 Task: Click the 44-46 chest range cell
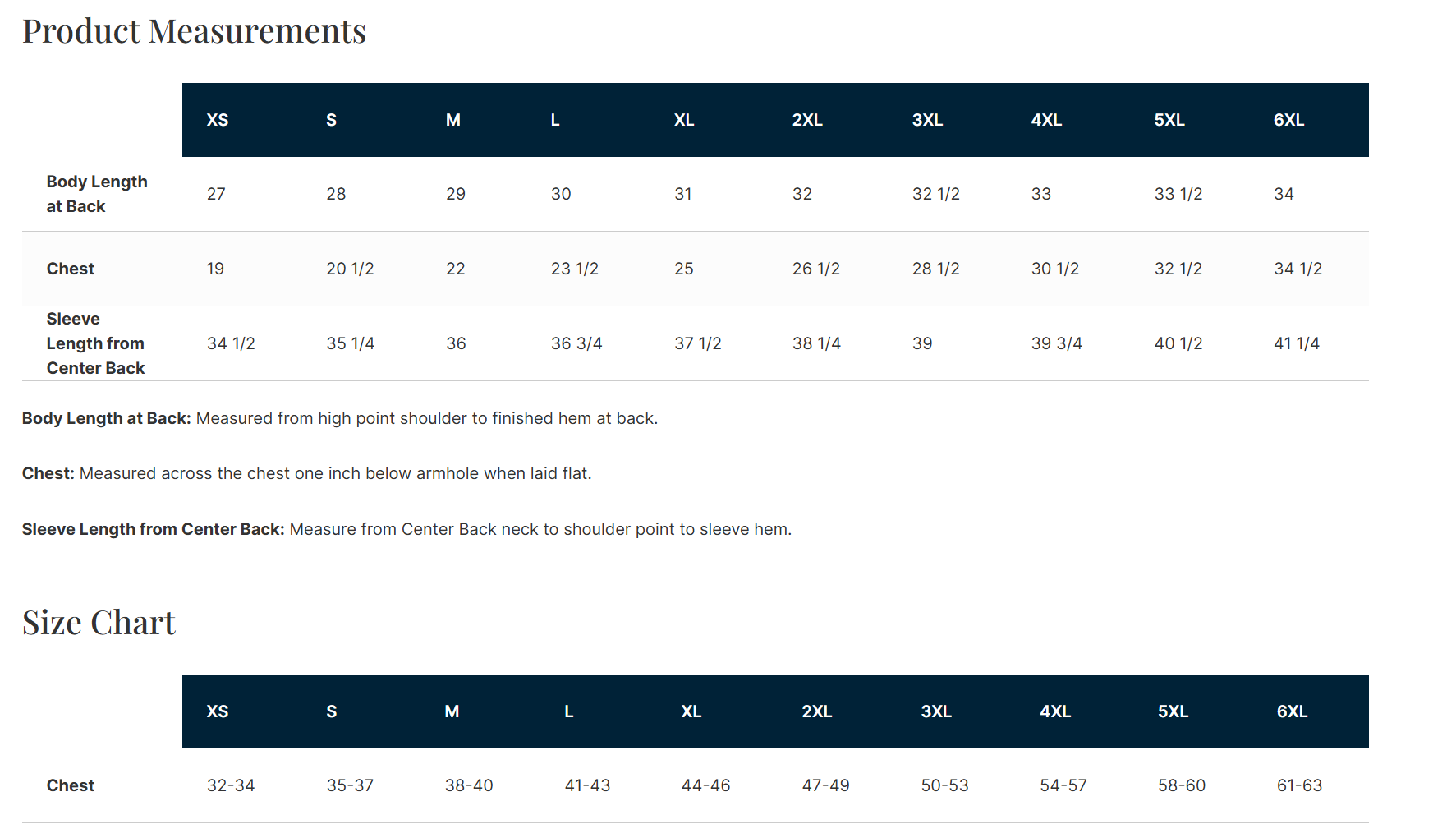coord(705,785)
